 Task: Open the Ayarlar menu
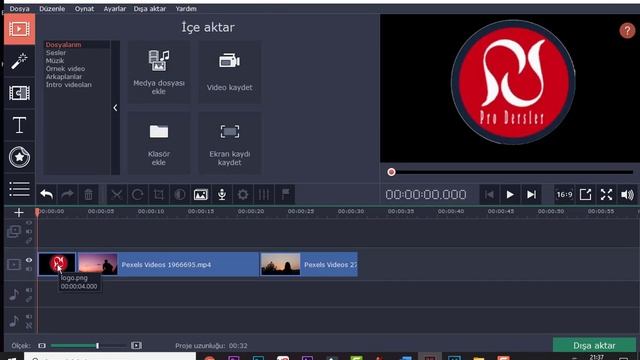click(115, 9)
